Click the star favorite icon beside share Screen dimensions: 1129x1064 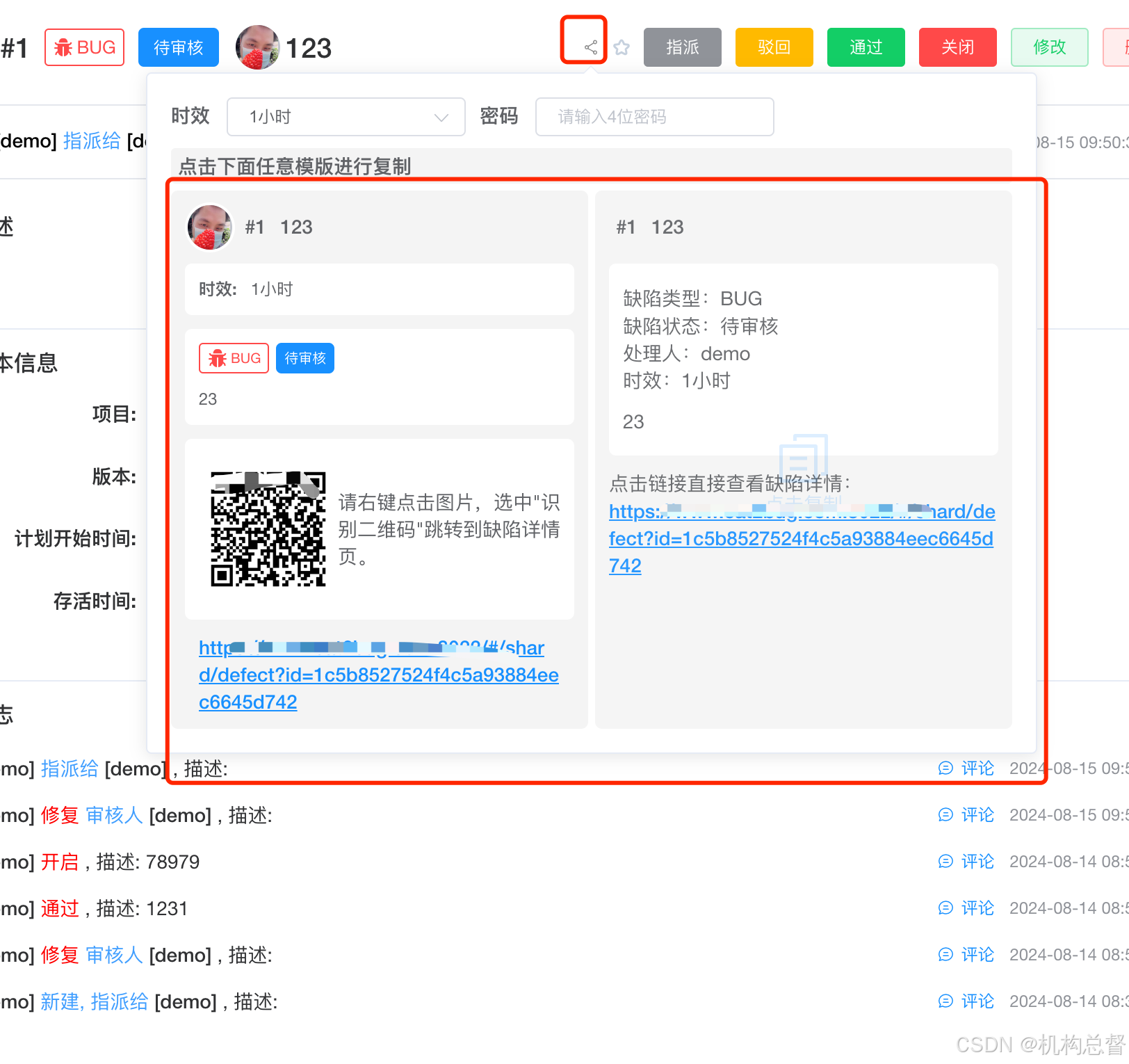[621, 47]
